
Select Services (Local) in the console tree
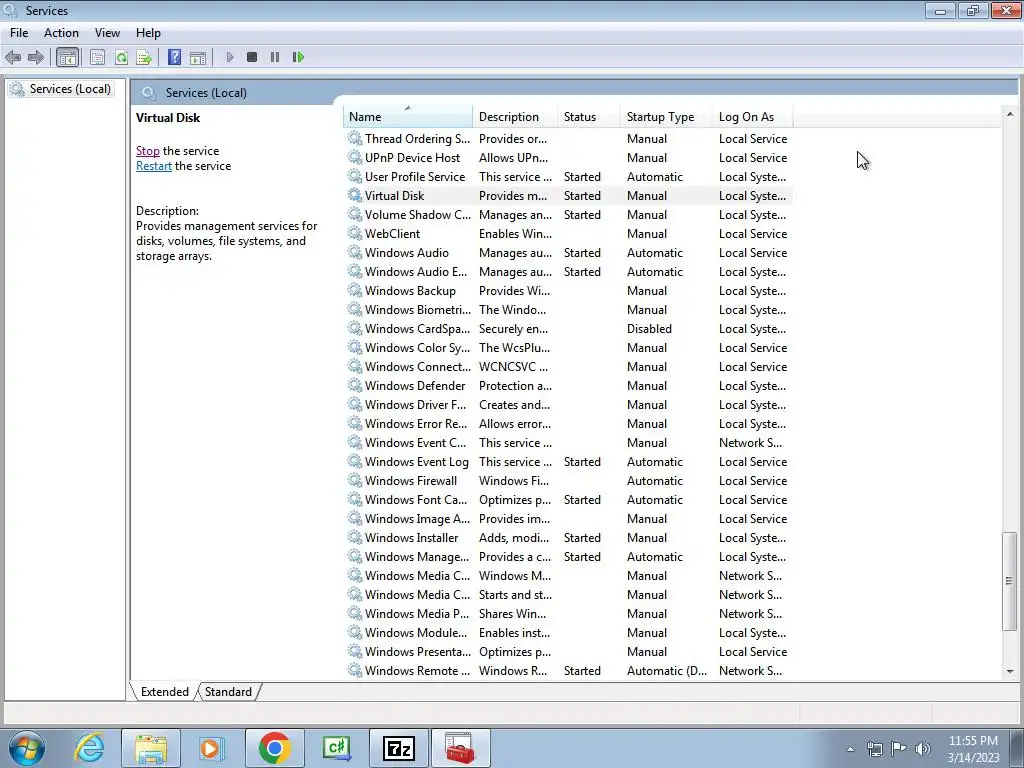tap(61, 89)
